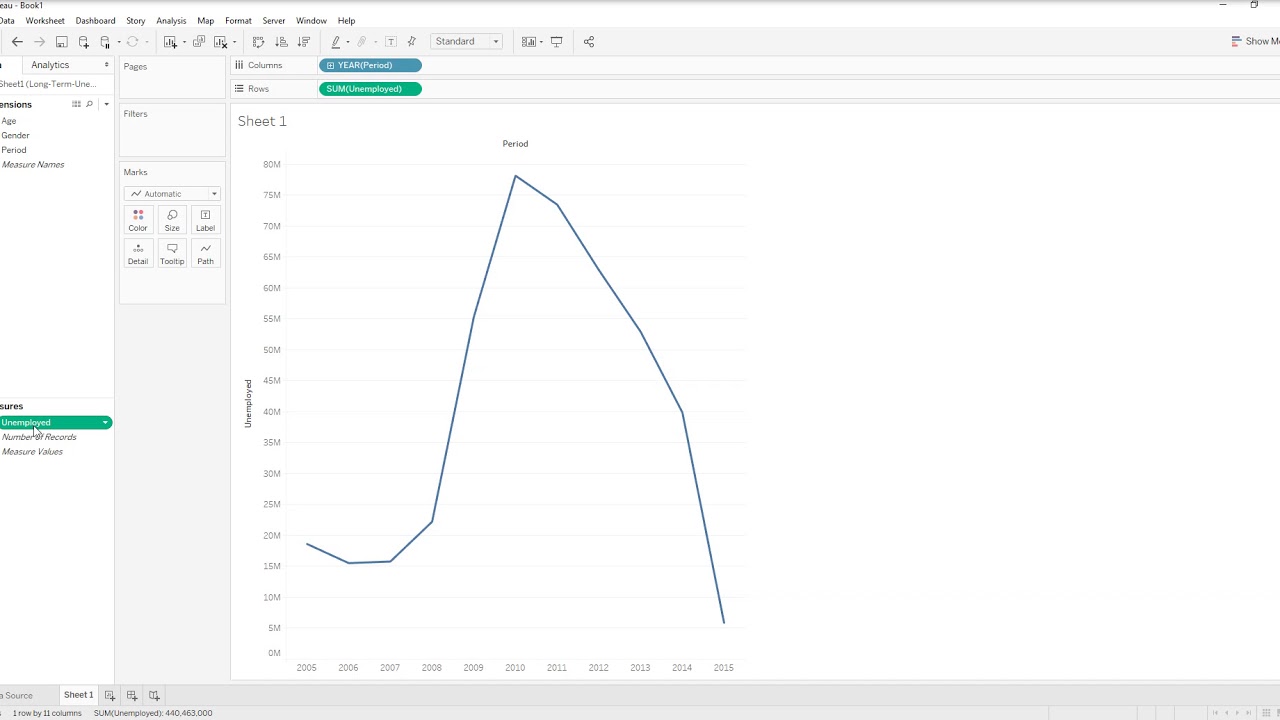Click New Worksheet tab icon at bottom
This screenshot has height=720, width=1280.
click(110, 695)
